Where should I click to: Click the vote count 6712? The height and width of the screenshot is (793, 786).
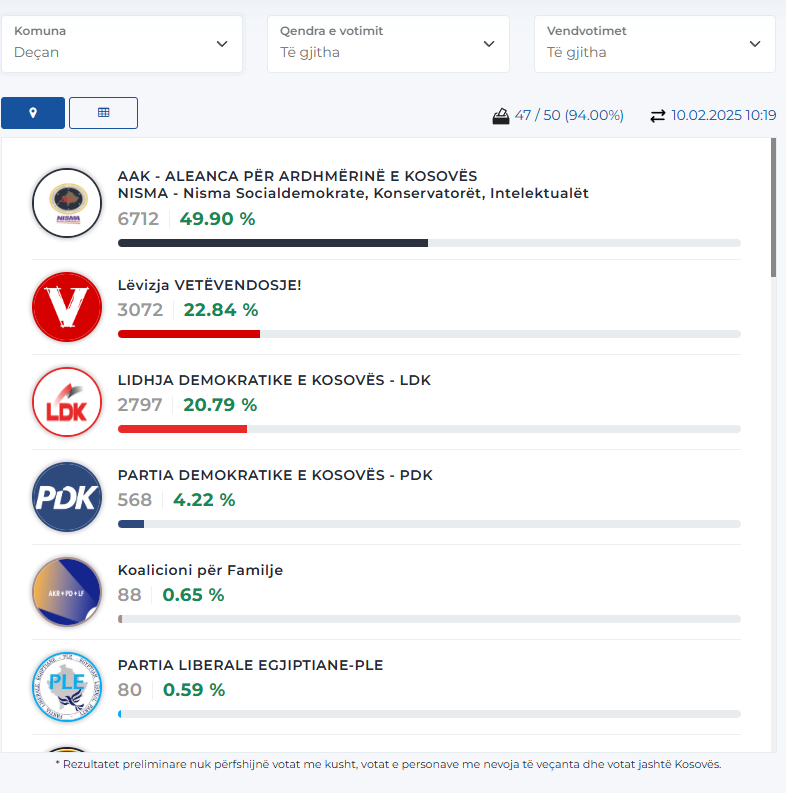[138, 219]
